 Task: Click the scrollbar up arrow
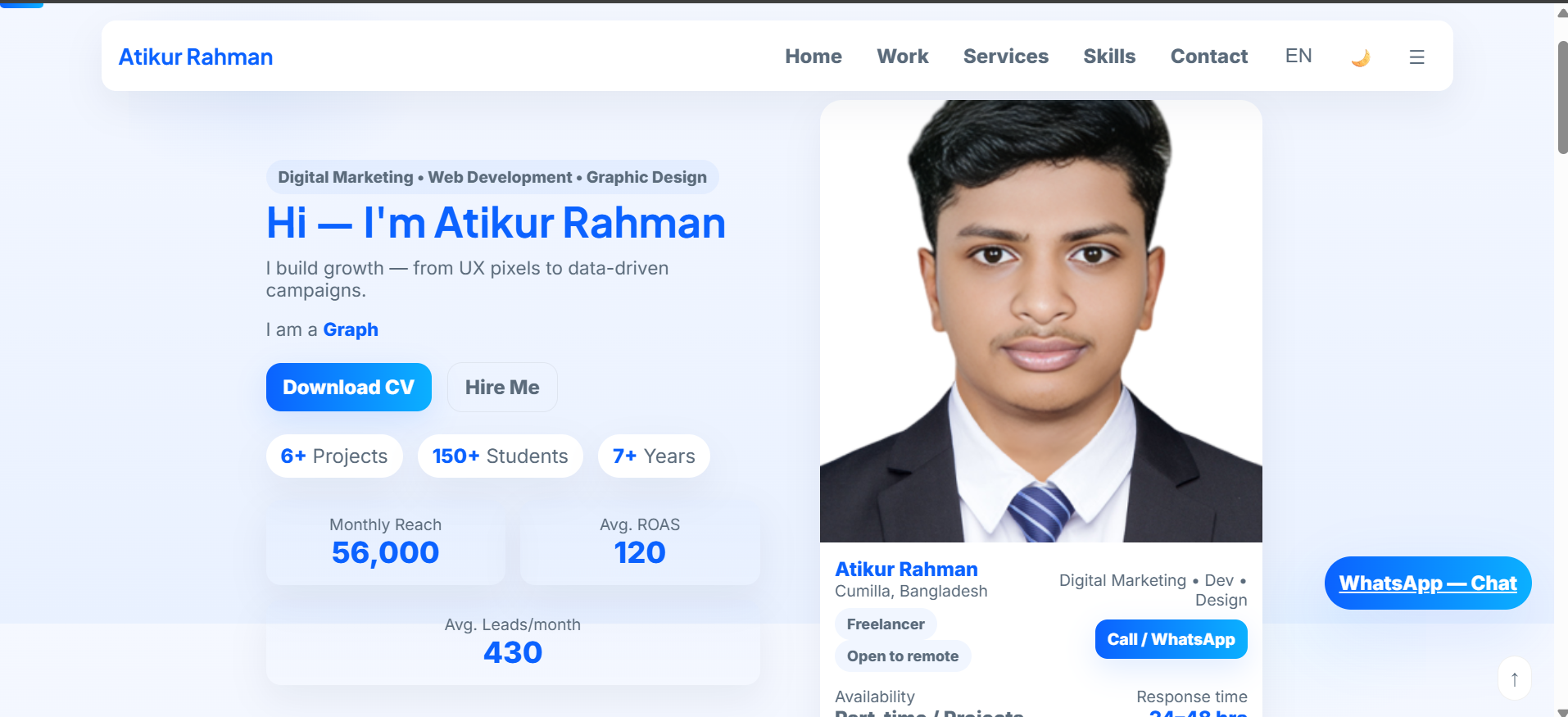[1561, 13]
